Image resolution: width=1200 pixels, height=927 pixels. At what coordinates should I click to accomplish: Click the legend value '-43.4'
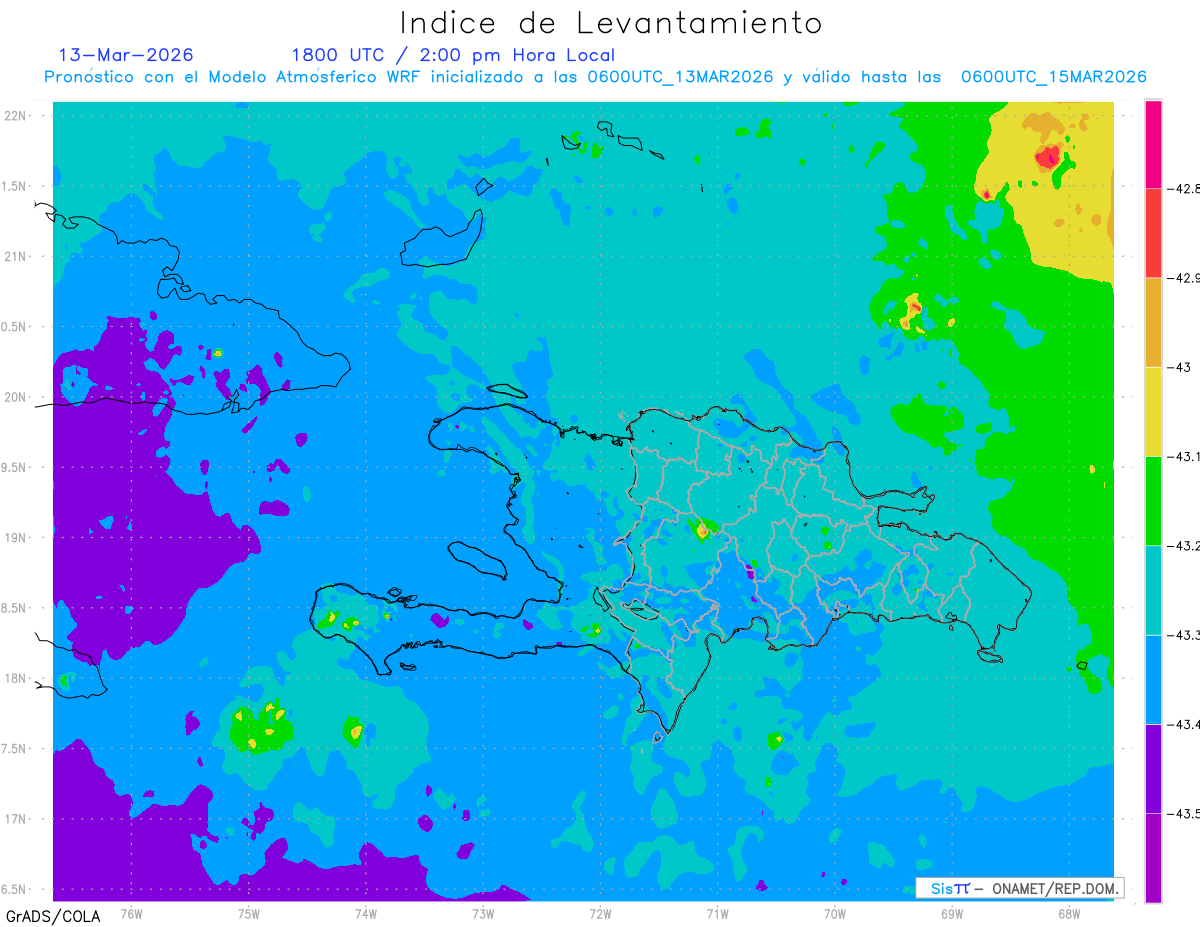tap(1182, 724)
